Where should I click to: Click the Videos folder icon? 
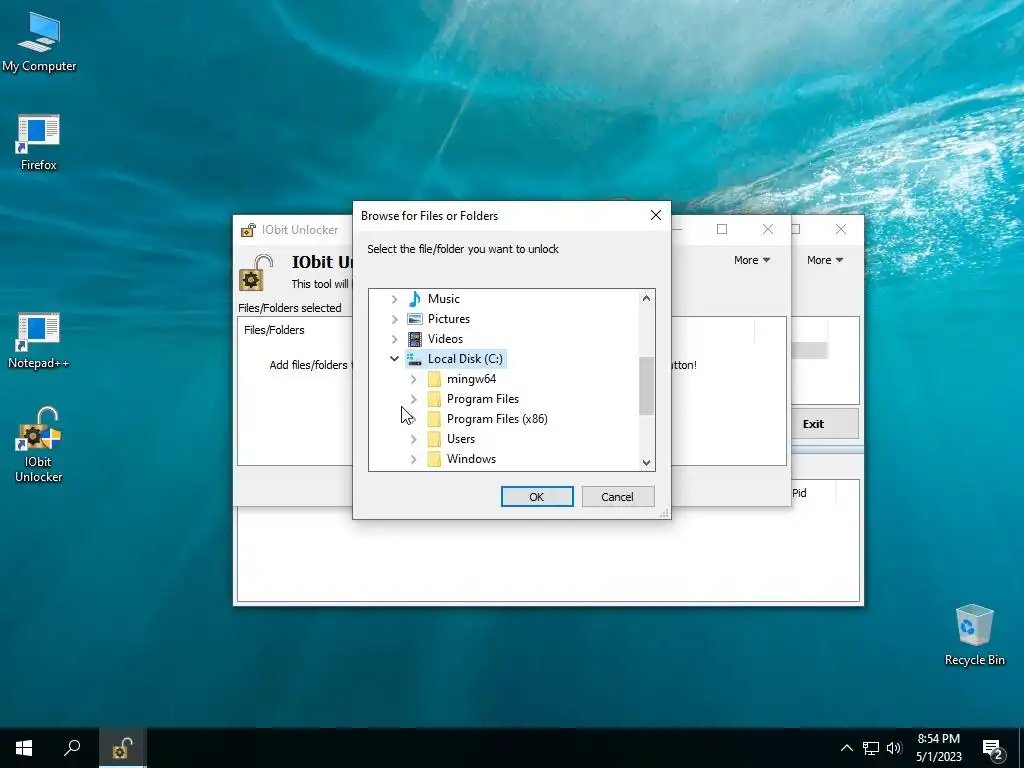[415, 339]
